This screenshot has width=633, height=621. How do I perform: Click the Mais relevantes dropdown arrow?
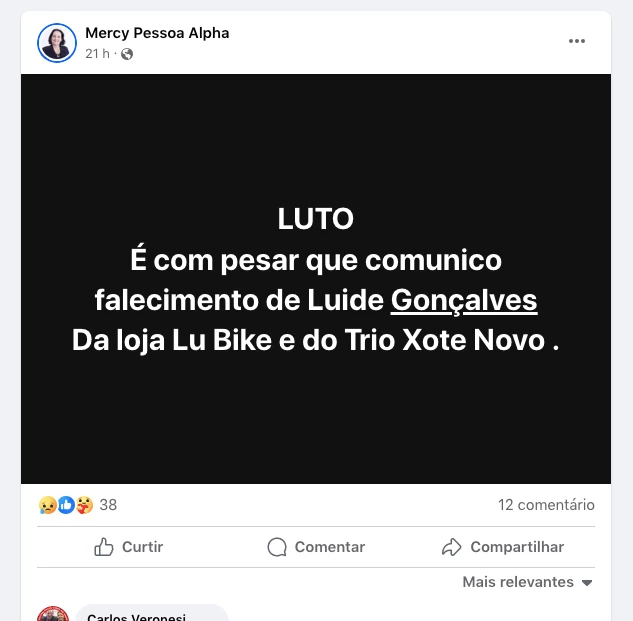click(587, 583)
